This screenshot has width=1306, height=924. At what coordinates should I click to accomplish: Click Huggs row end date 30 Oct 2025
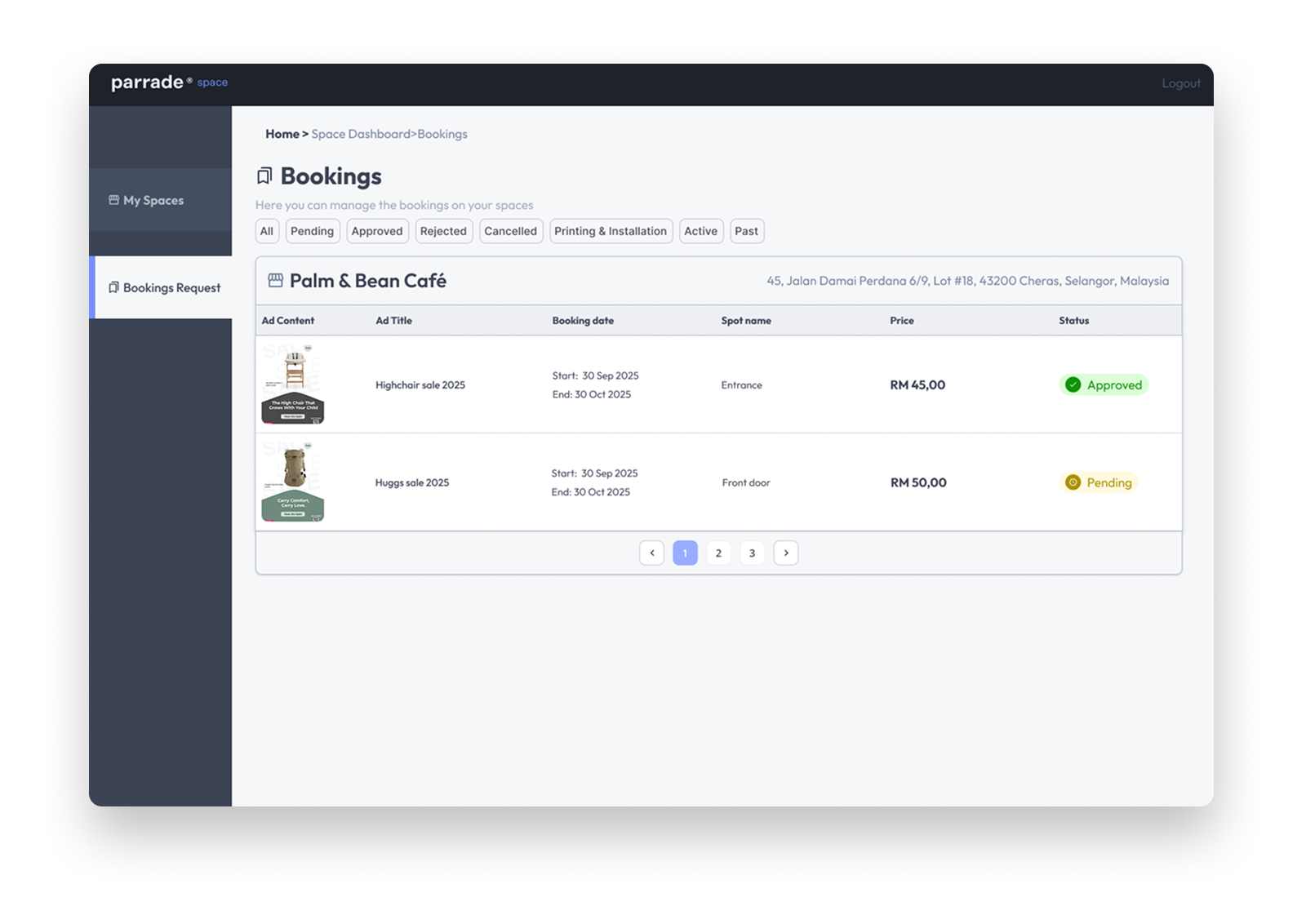(602, 492)
